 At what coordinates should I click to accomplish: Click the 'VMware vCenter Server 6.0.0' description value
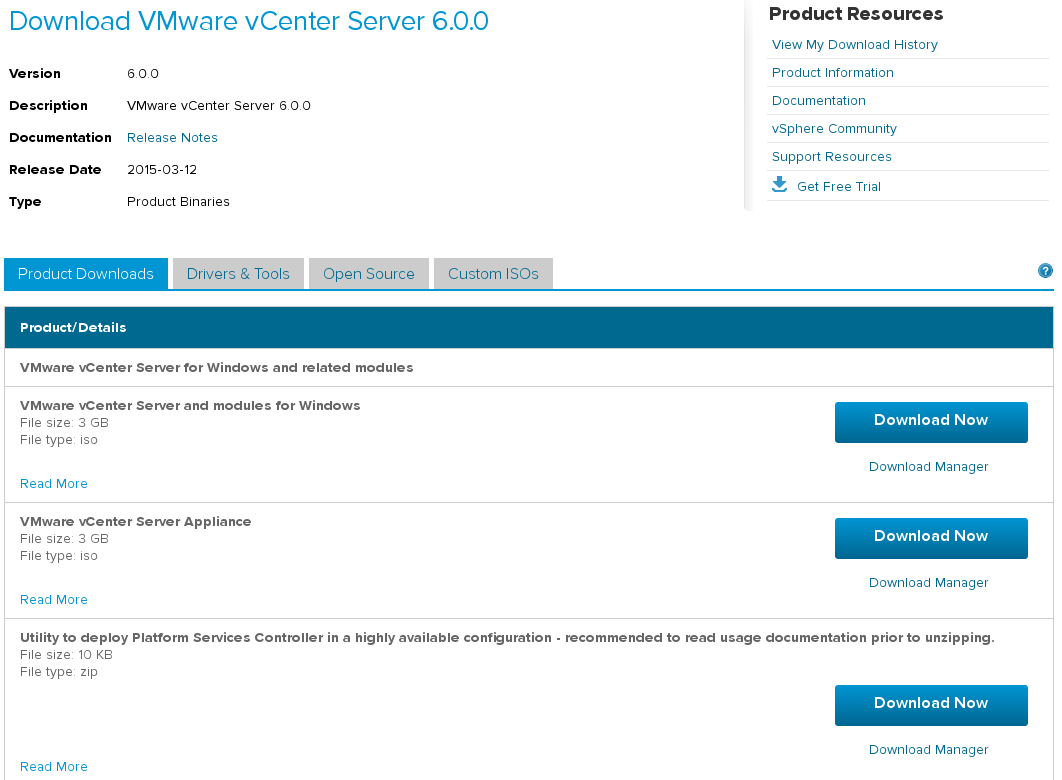click(x=219, y=106)
